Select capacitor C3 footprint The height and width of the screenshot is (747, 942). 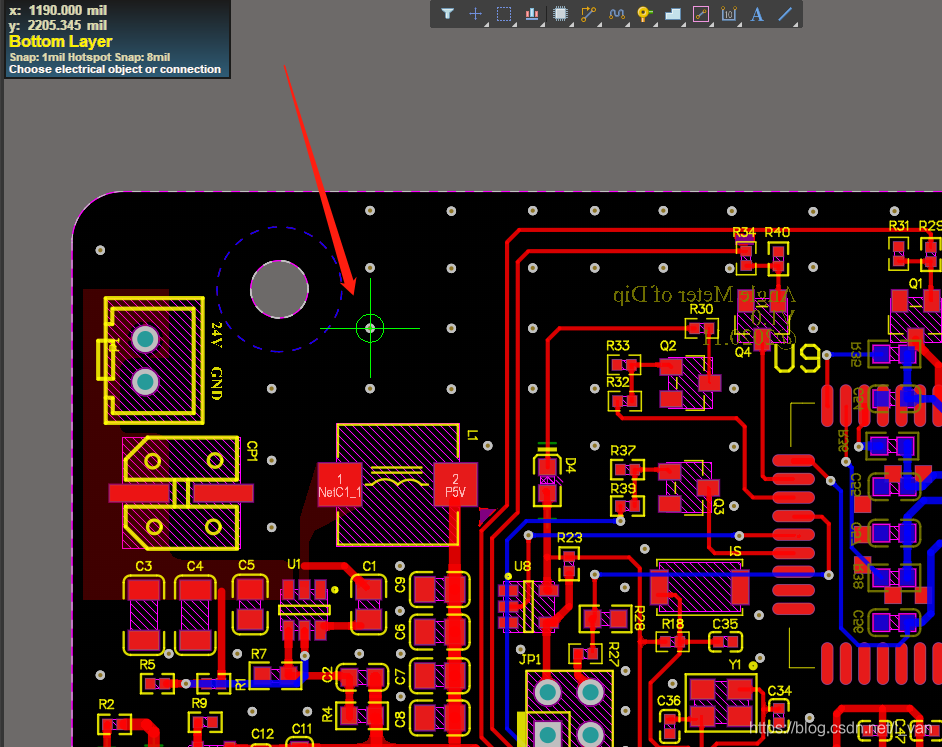pyautogui.click(x=144, y=615)
